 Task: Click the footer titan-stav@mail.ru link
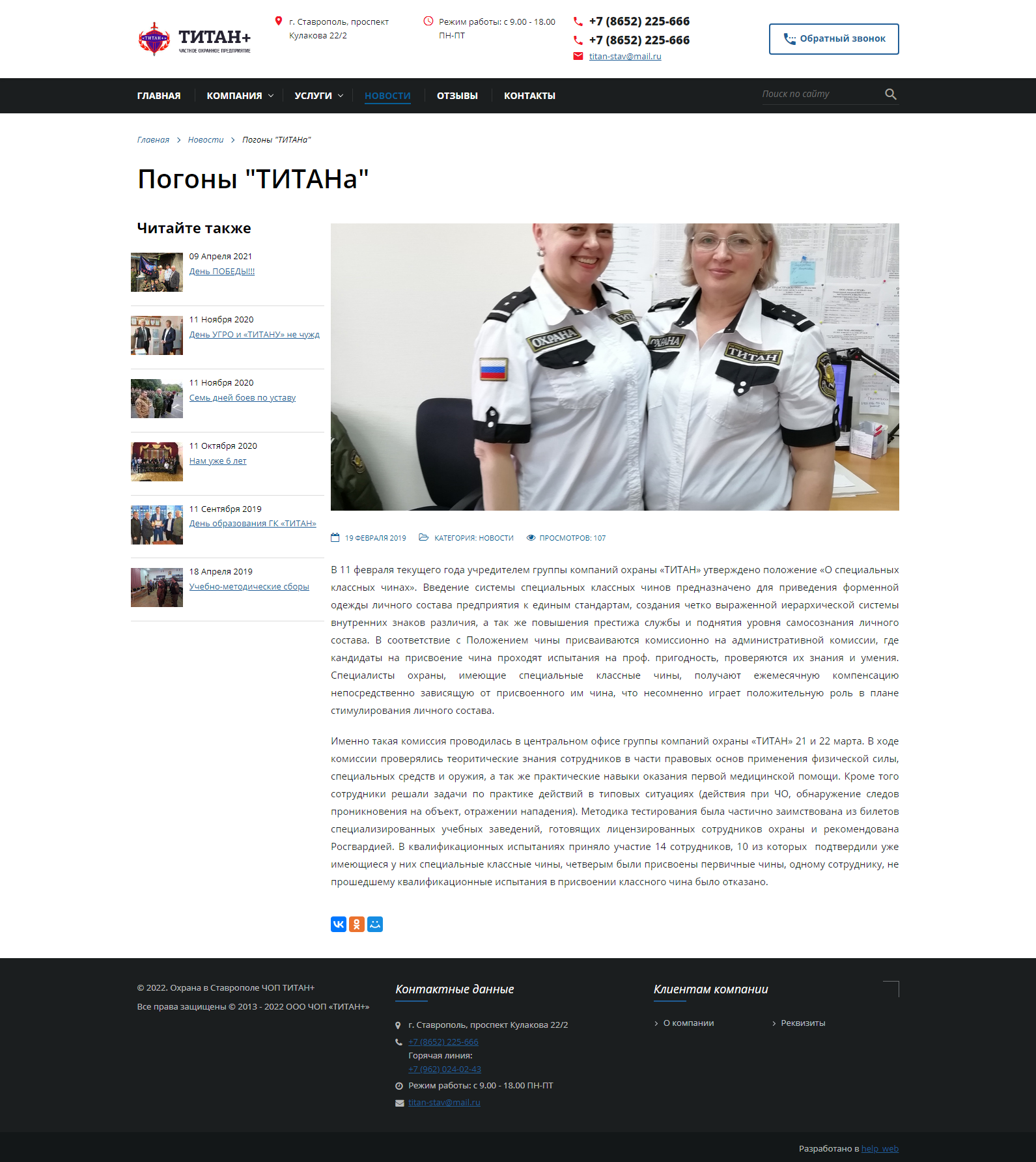tap(444, 1103)
